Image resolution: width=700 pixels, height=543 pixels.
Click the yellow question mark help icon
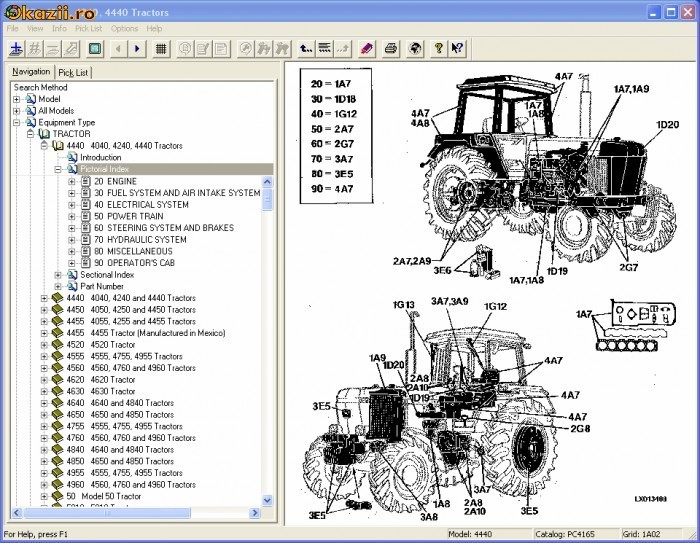(439, 49)
